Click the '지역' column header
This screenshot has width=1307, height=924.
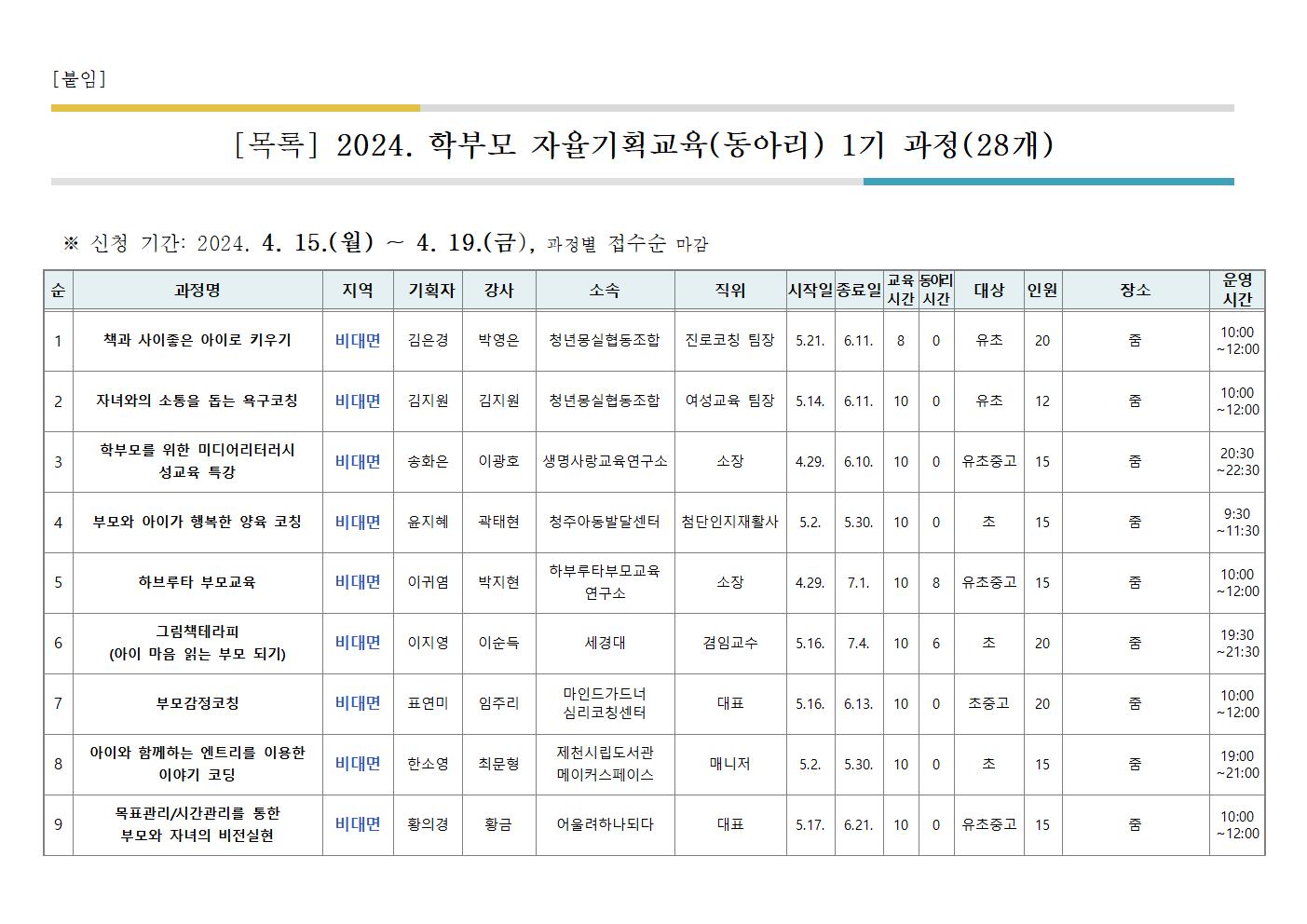pos(358,291)
